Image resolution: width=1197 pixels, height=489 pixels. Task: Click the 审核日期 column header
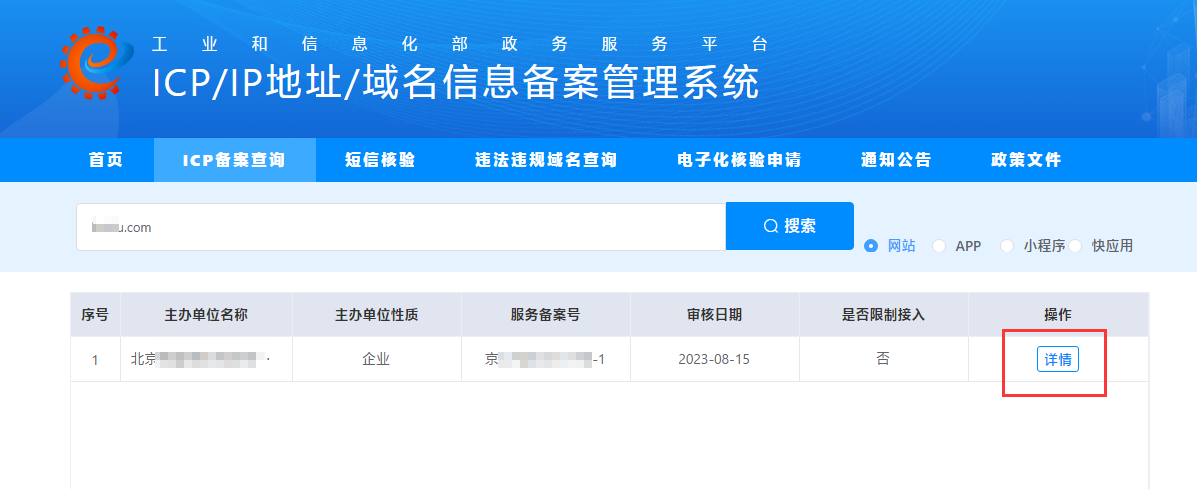[714, 314]
